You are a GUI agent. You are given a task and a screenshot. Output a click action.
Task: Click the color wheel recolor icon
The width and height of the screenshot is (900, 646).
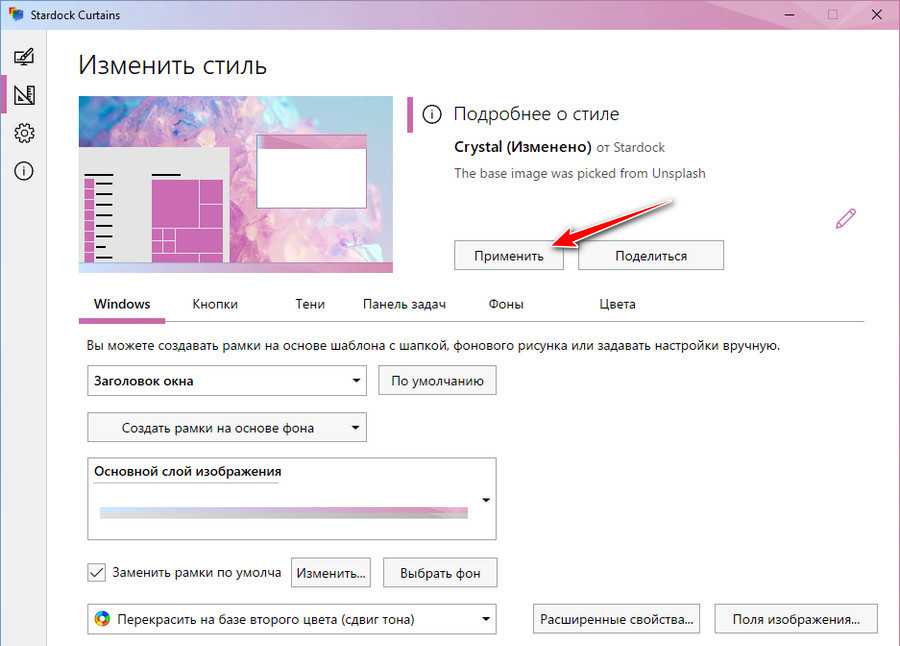102,619
